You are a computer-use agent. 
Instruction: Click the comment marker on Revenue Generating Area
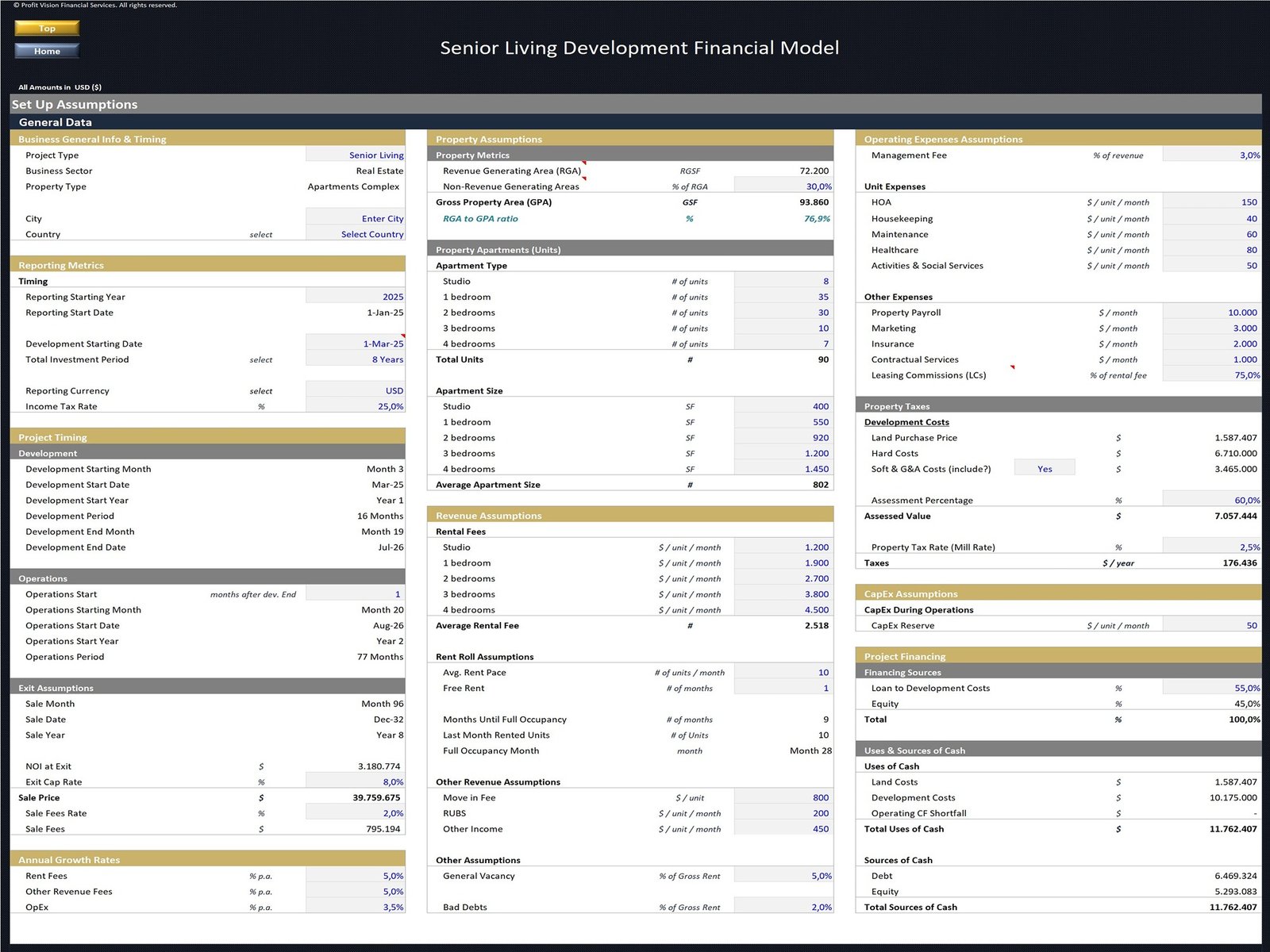pyautogui.click(x=584, y=163)
